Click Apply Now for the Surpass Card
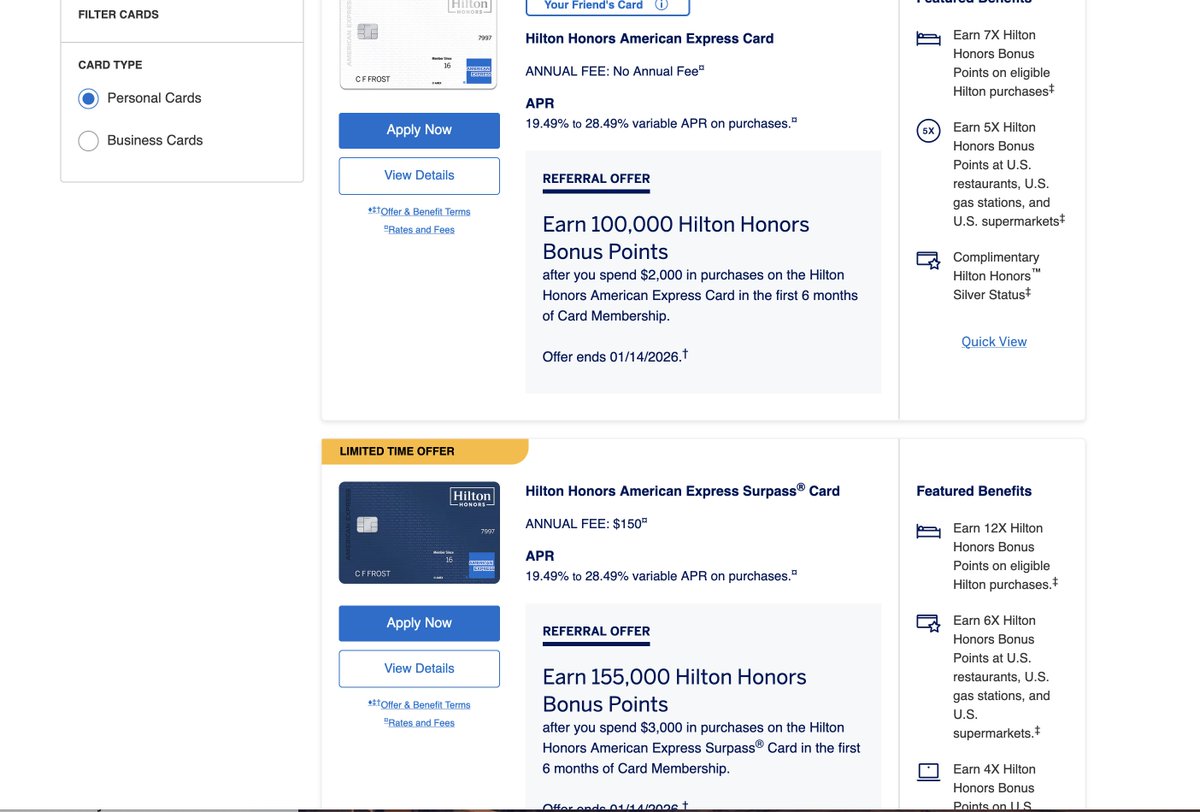This screenshot has width=1200, height=812. [x=419, y=622]
